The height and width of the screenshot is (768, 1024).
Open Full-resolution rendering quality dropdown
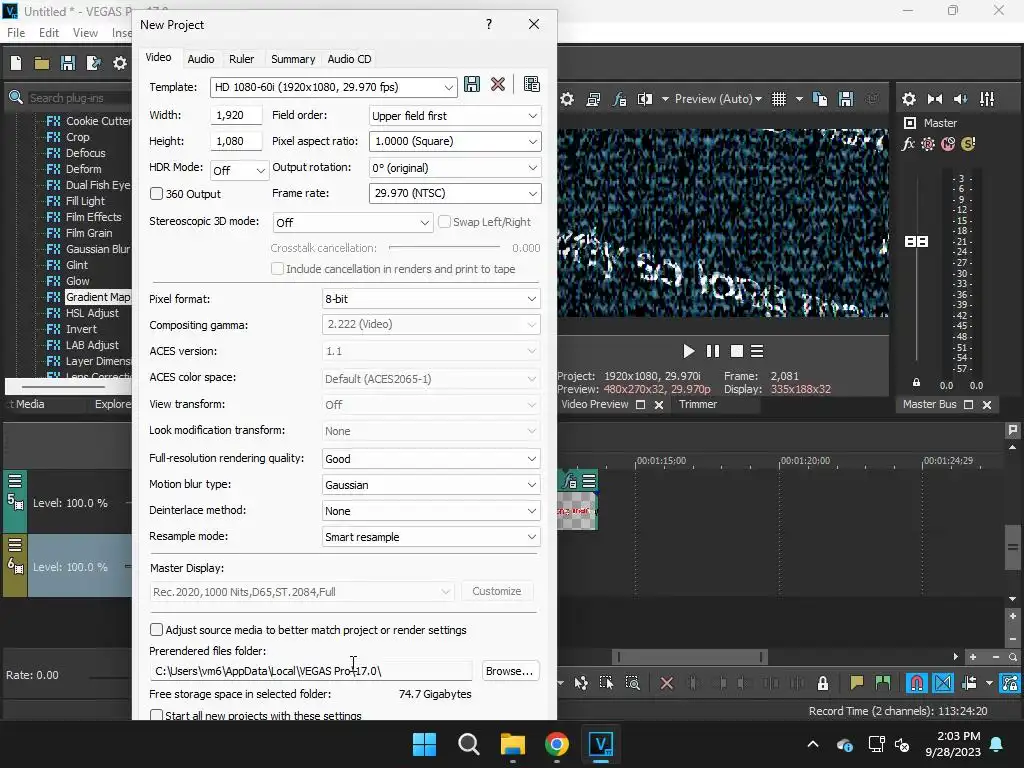tap(431, 458)
